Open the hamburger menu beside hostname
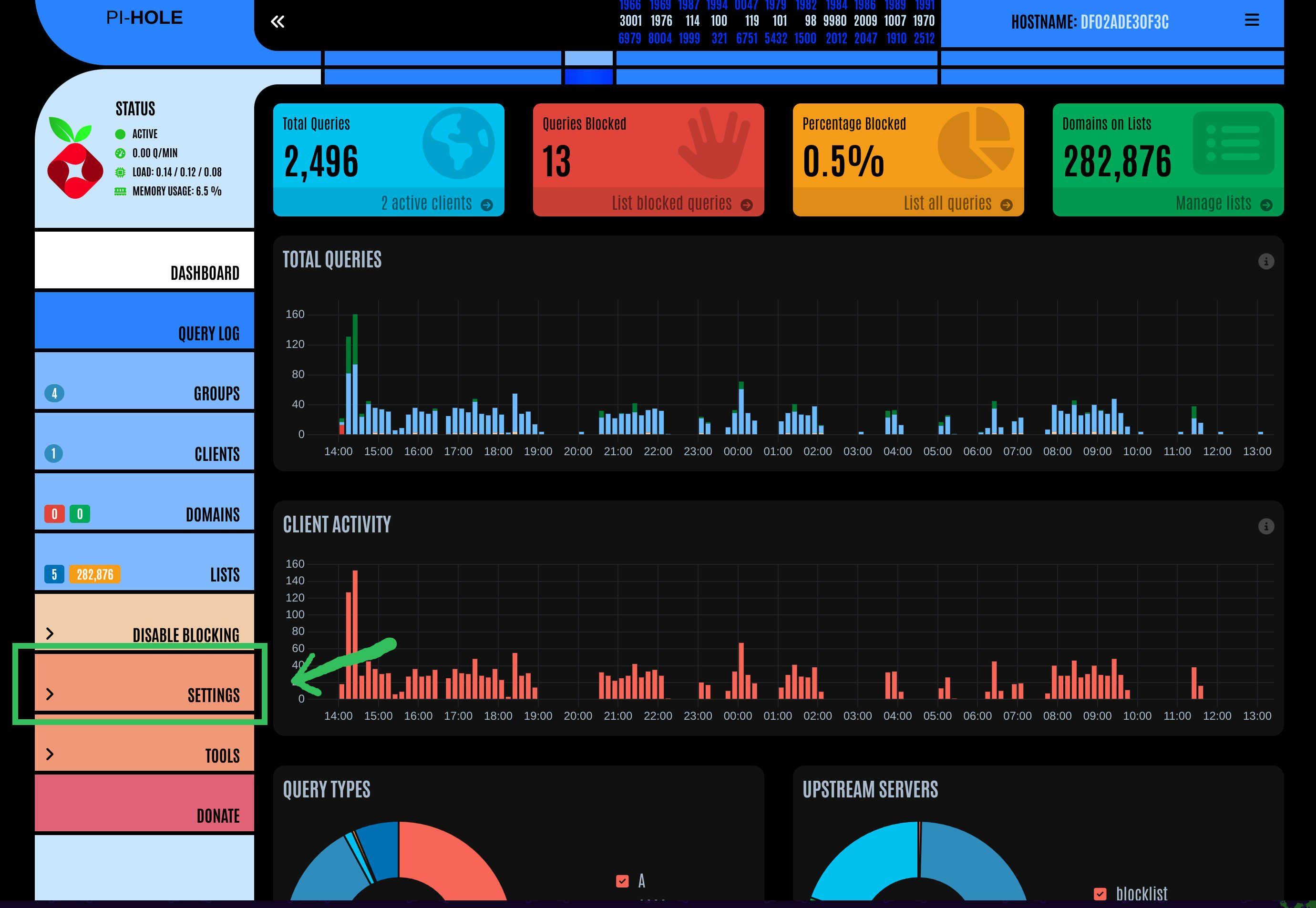 1252,20
